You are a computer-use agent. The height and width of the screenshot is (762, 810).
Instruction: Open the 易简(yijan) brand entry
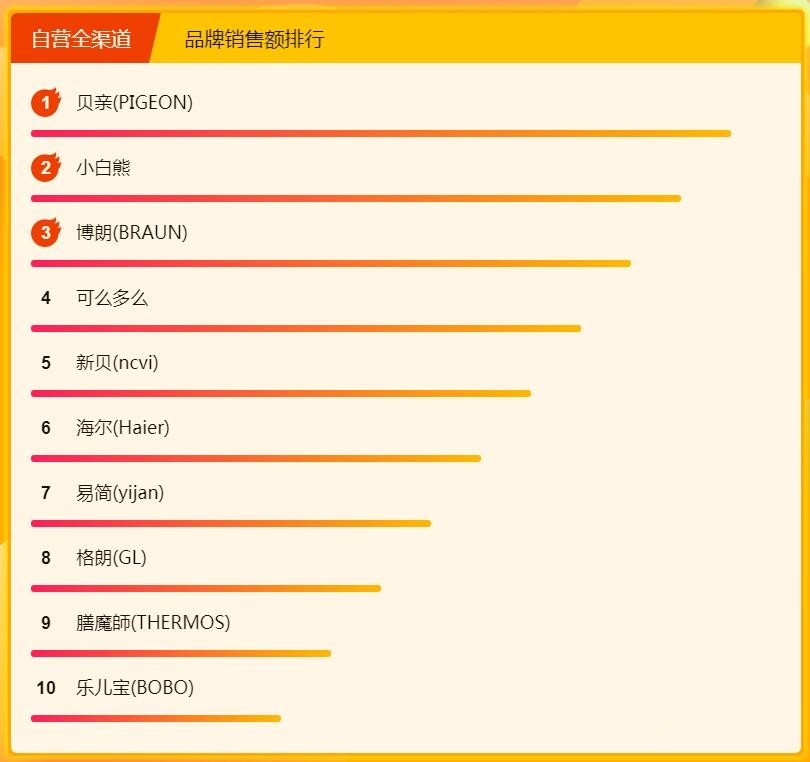pos(120,492)
